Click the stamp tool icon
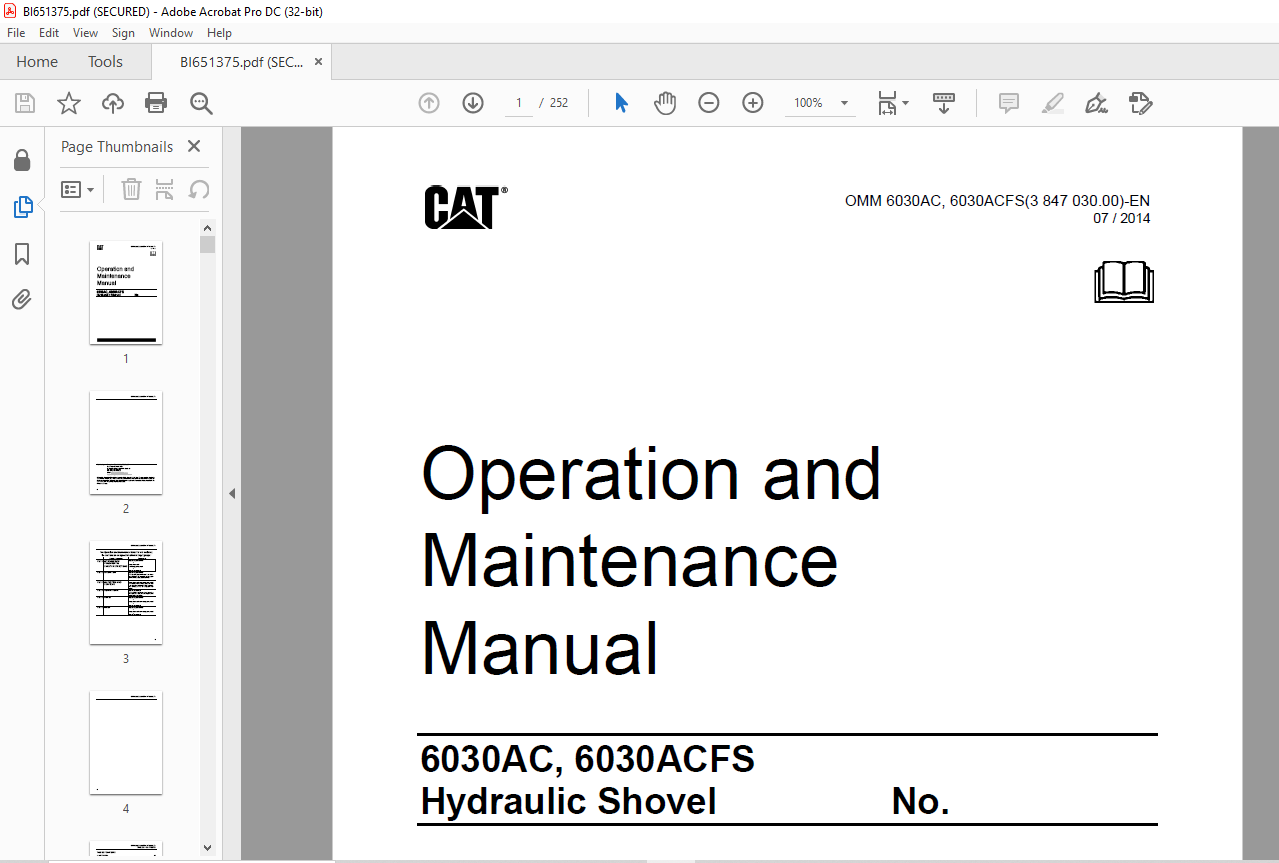The height and width of the screenshot is (863, 1279). click(1140, 103)
